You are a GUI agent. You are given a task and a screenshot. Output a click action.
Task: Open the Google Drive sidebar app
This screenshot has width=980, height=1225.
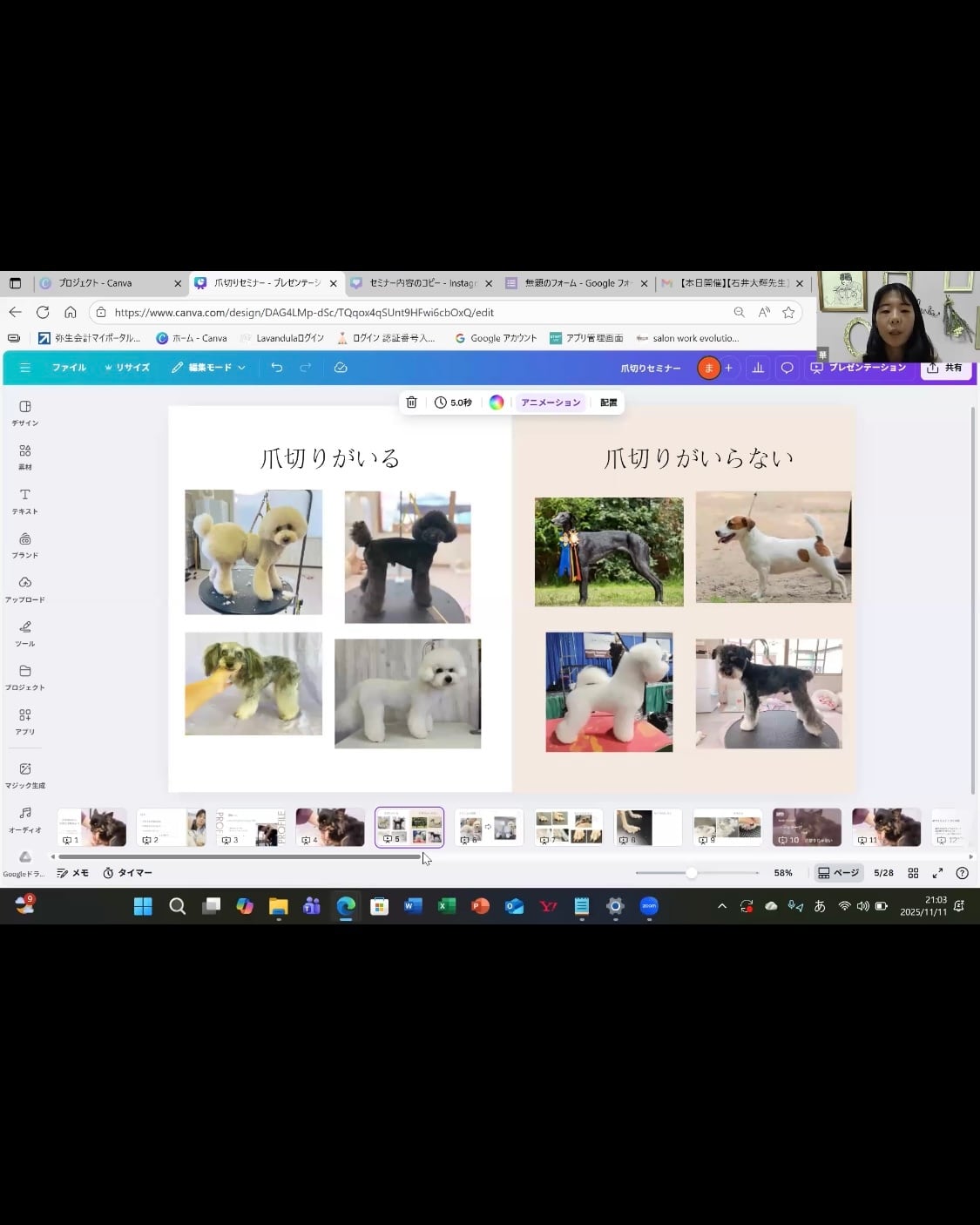coord(24,863)
